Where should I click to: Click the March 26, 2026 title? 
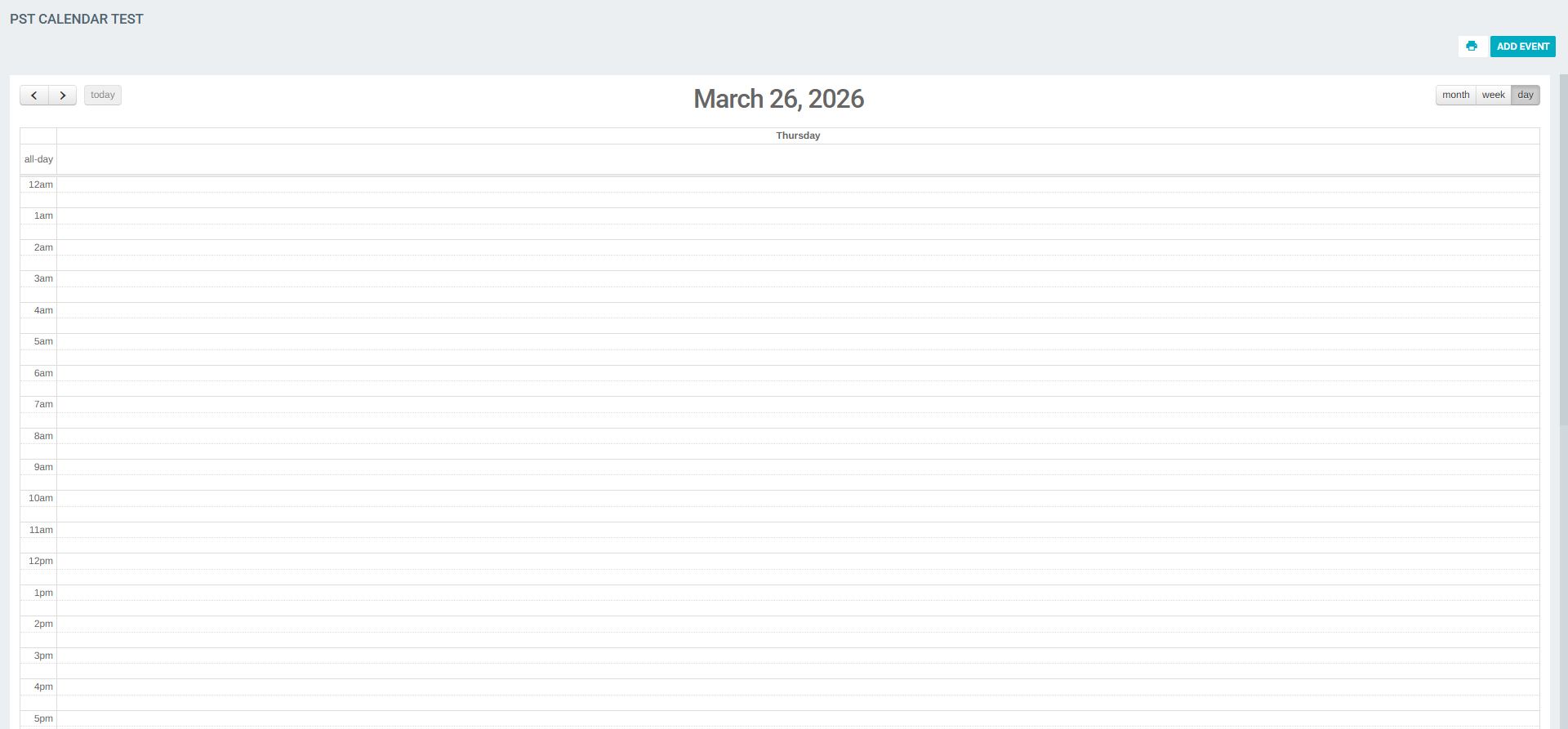point(778,99)
